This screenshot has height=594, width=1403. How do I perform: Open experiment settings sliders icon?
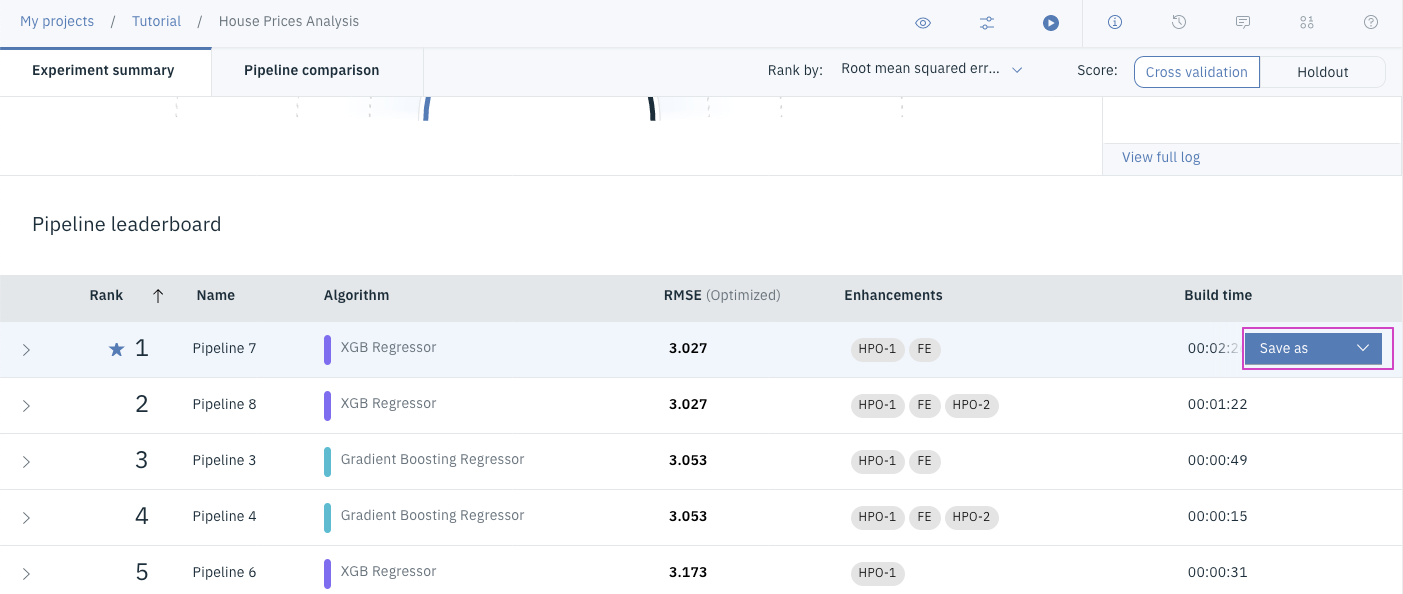[x=987, y=22]
